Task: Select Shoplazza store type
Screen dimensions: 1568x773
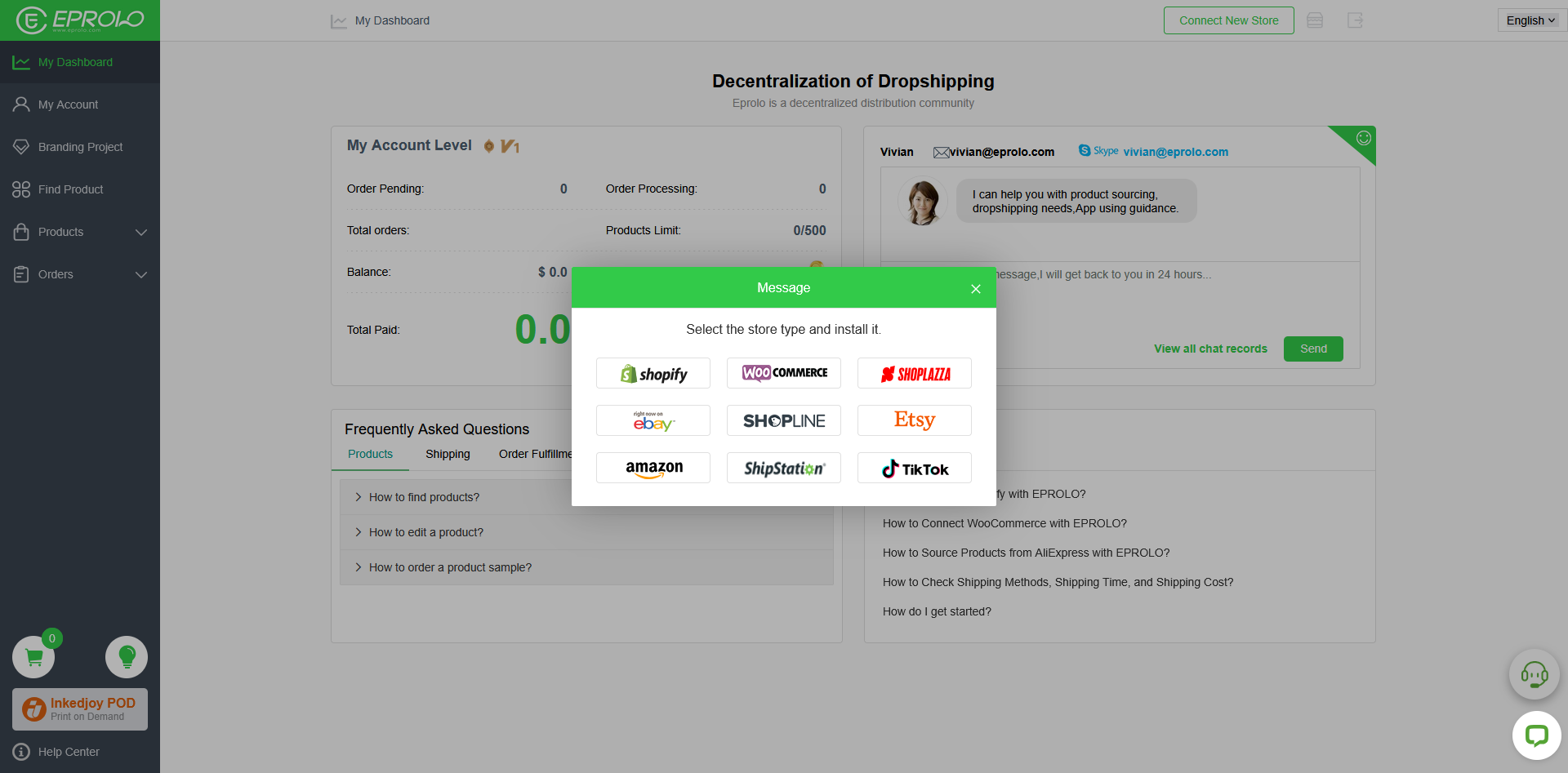Action: click(x=915, y=373)
